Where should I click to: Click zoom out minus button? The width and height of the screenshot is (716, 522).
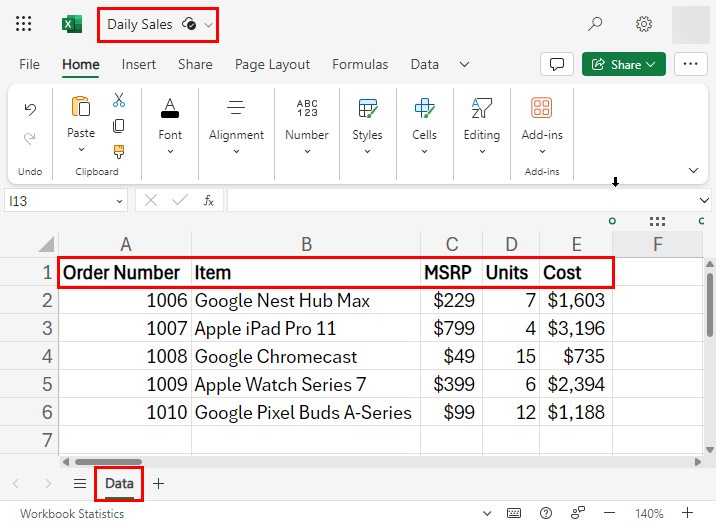609,513
